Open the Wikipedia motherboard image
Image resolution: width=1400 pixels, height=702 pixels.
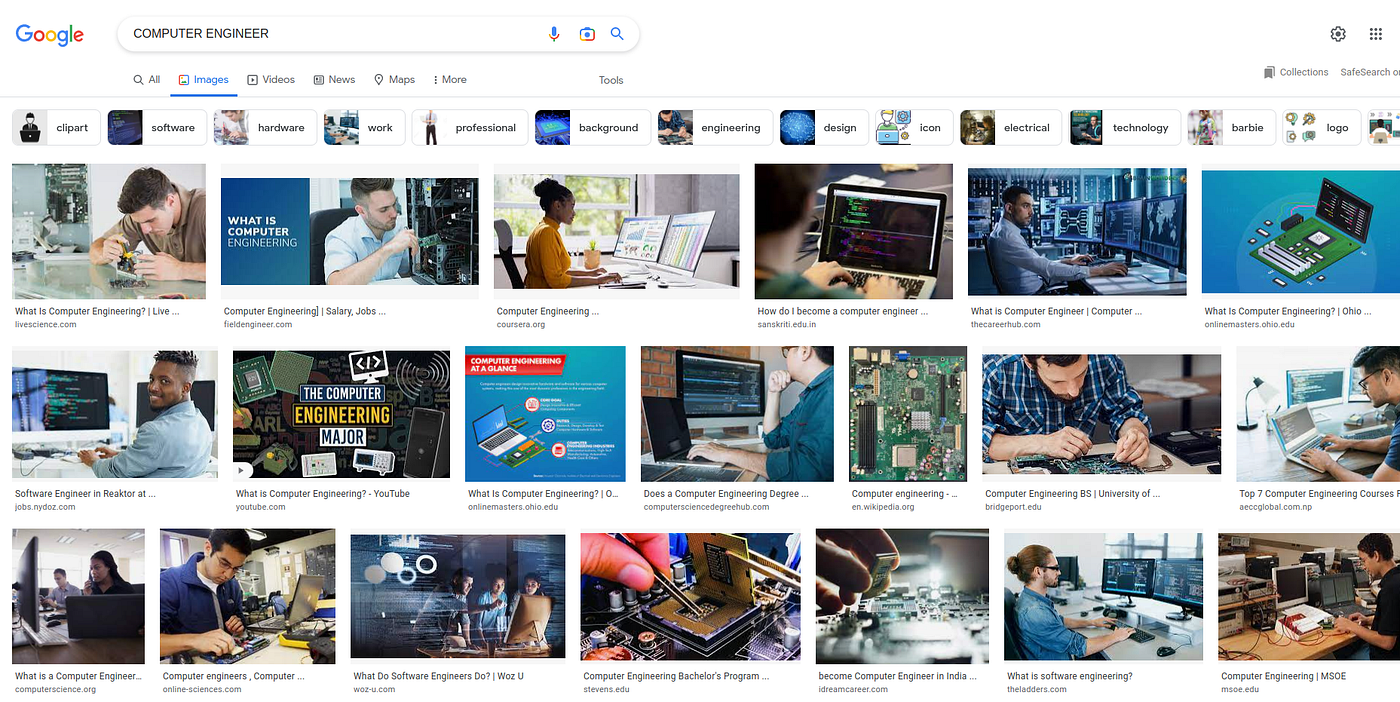click(x=908, y=414)
